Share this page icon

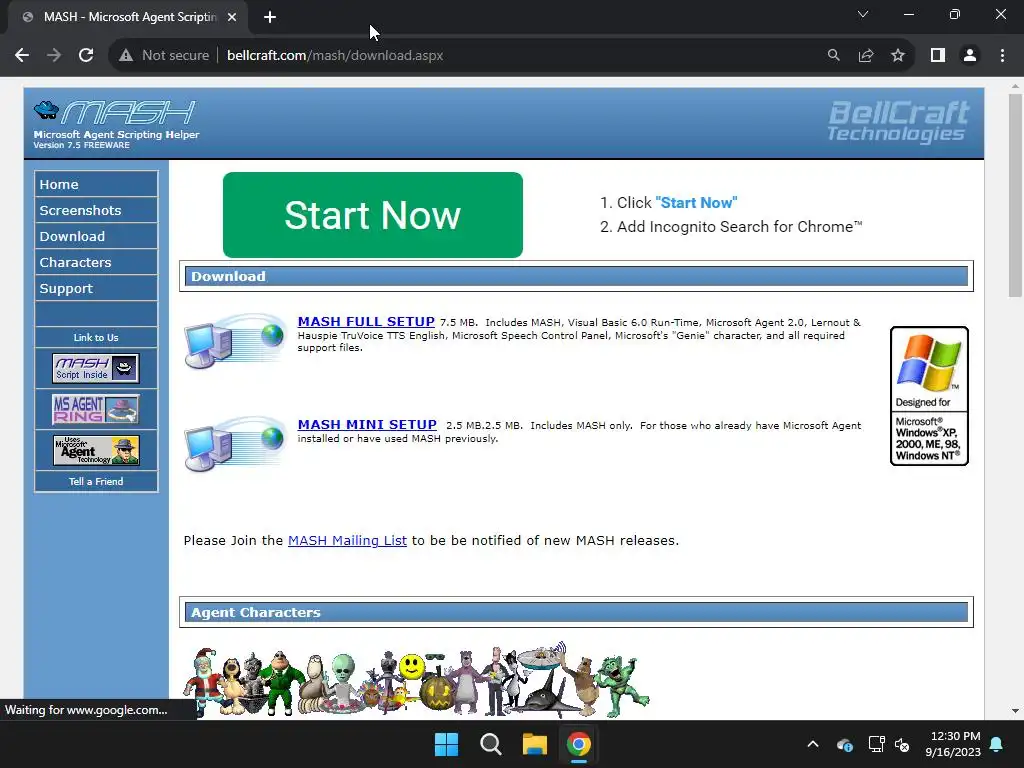(x=866, y=56)
